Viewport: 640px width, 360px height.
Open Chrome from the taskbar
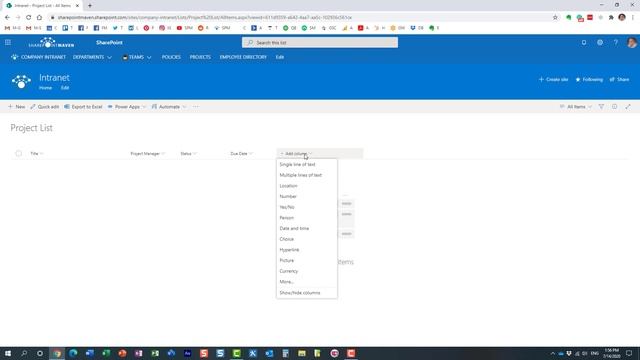pyautogui.click(x=57, y=353)
